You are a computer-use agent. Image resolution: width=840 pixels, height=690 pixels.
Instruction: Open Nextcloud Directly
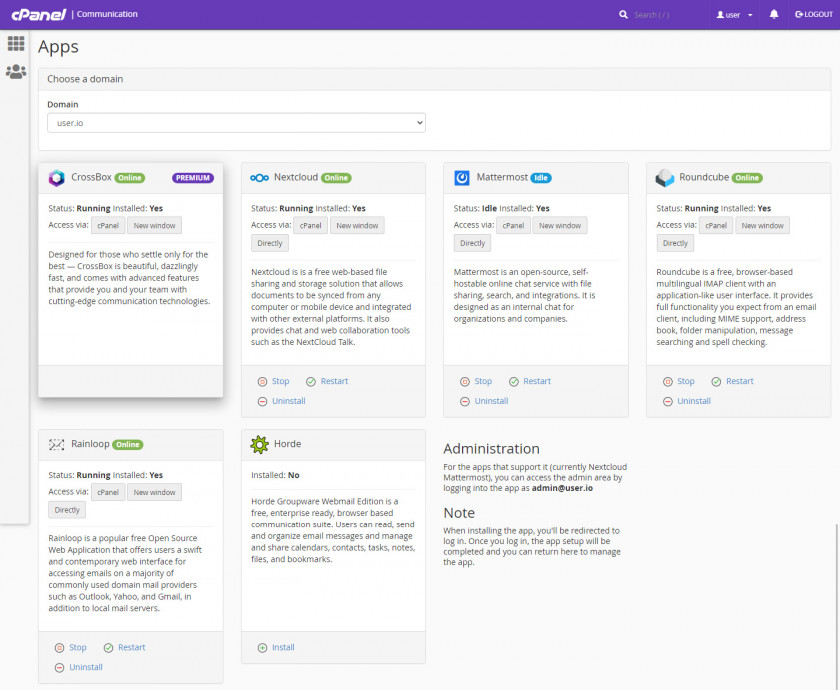[x=269, y=243]
